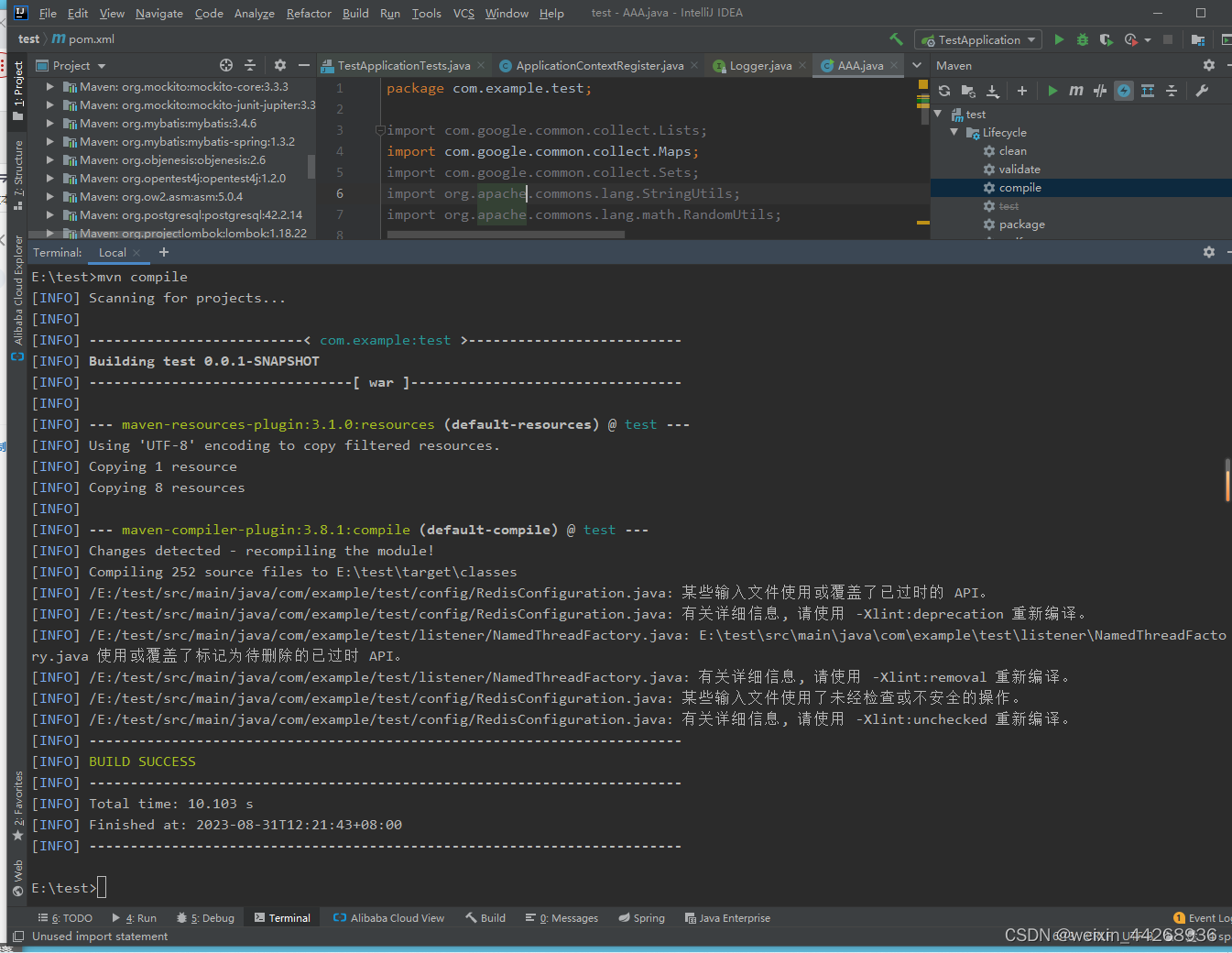Toggle Offline Mode in Maven toolbar
Viewport: 1232px width, 953px height.
pyautogui.click(x=1100, y=91)
